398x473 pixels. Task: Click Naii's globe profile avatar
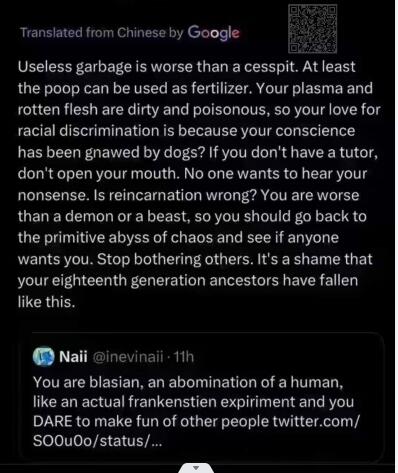pyautogui.click(x=44, y=357)
